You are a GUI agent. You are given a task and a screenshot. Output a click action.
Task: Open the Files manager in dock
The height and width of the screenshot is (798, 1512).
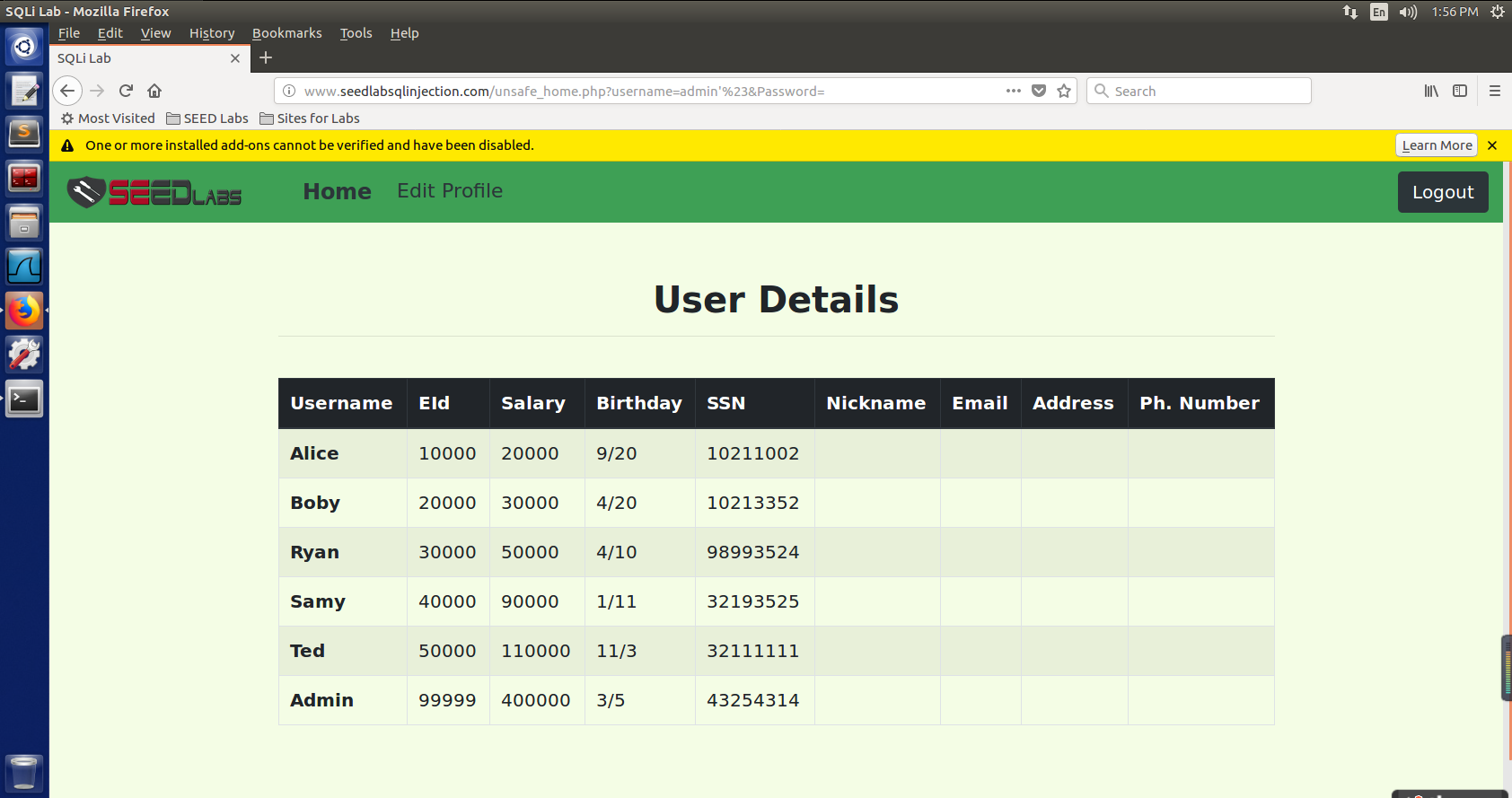click(x=24, y=222)
